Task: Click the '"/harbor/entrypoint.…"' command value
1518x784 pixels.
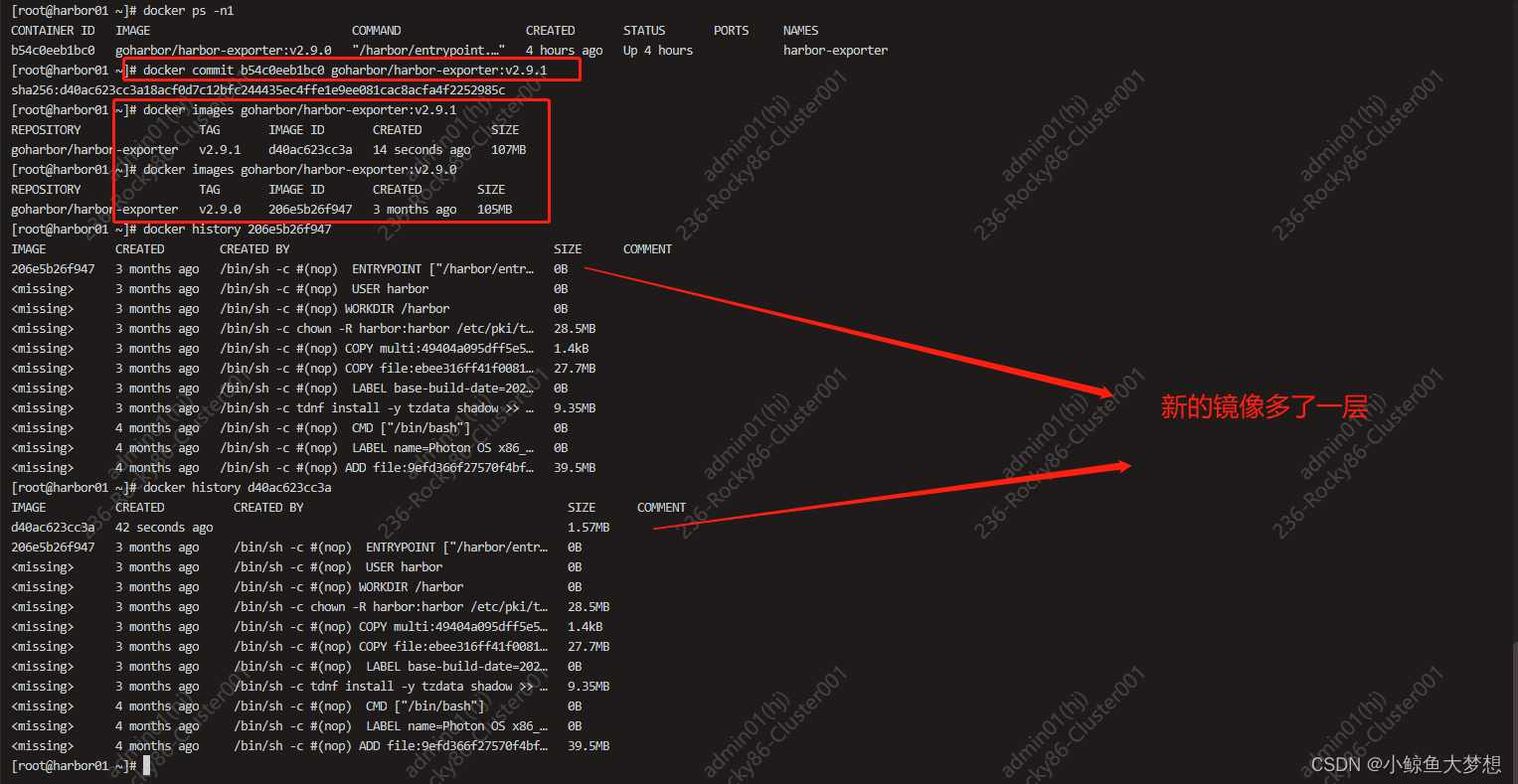Action: [428, 51]
